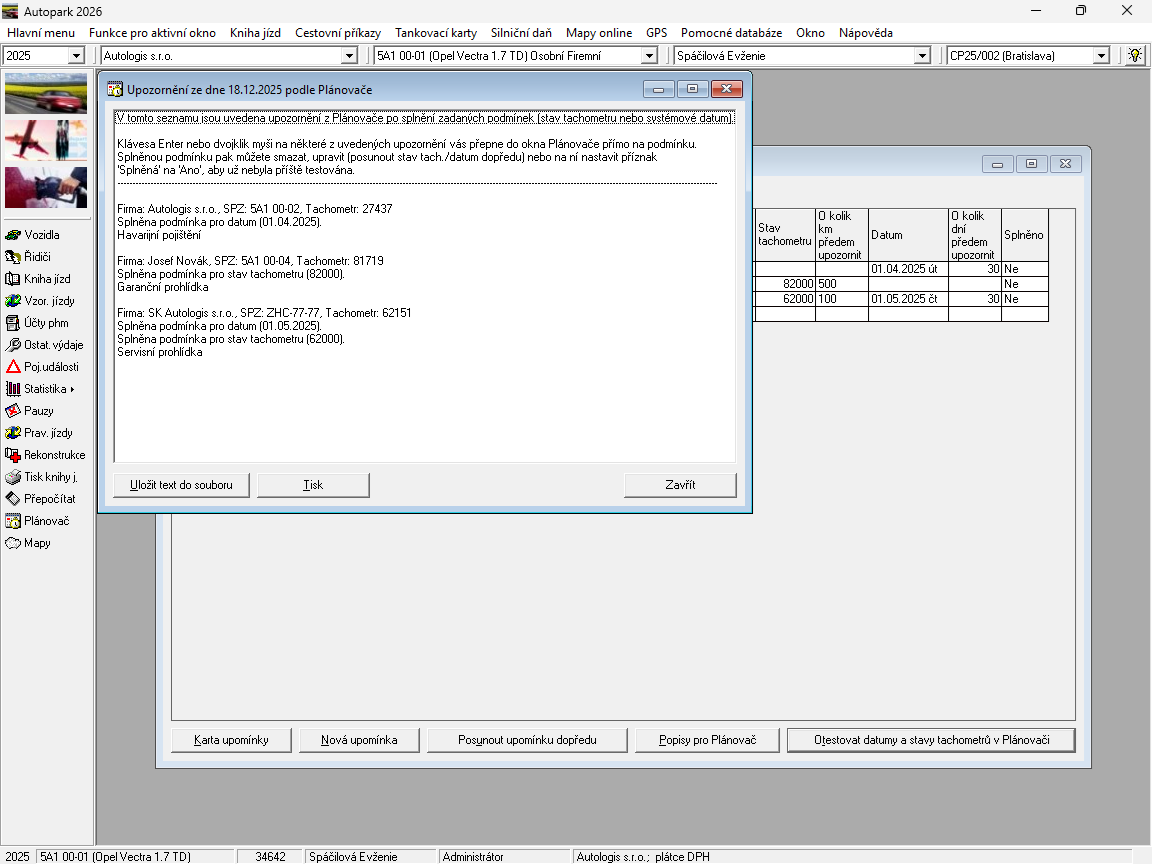Click Uložit text do souboru button

tap(181, 485)
